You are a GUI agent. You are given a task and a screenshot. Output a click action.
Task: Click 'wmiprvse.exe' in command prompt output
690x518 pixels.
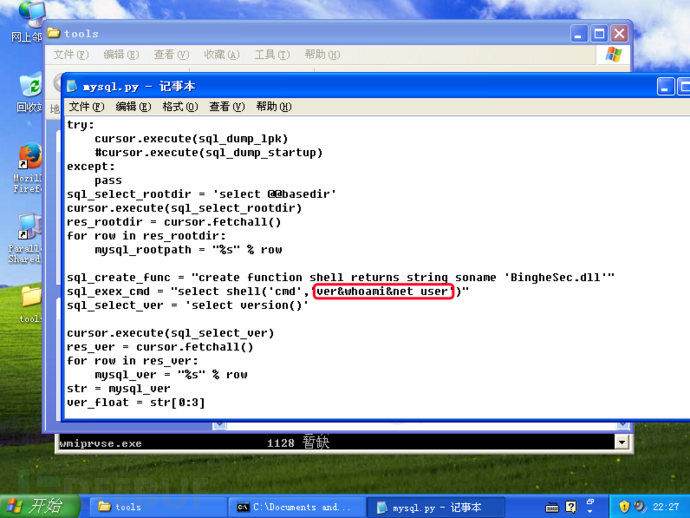[100, 443]
